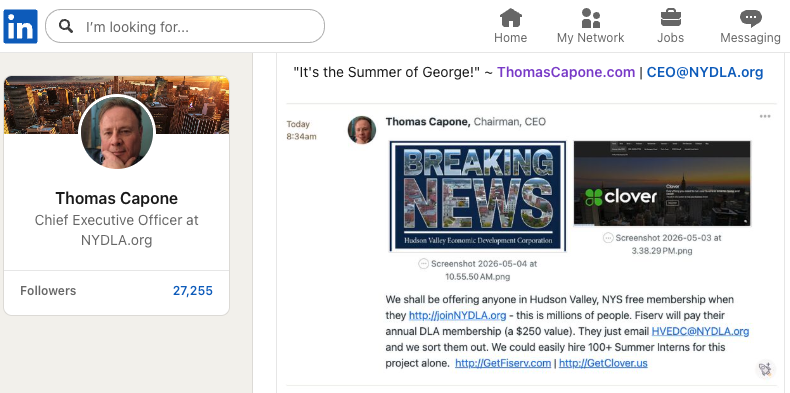Click the attachment icon beside Screenshot 2026-05-03

[608, 238]
